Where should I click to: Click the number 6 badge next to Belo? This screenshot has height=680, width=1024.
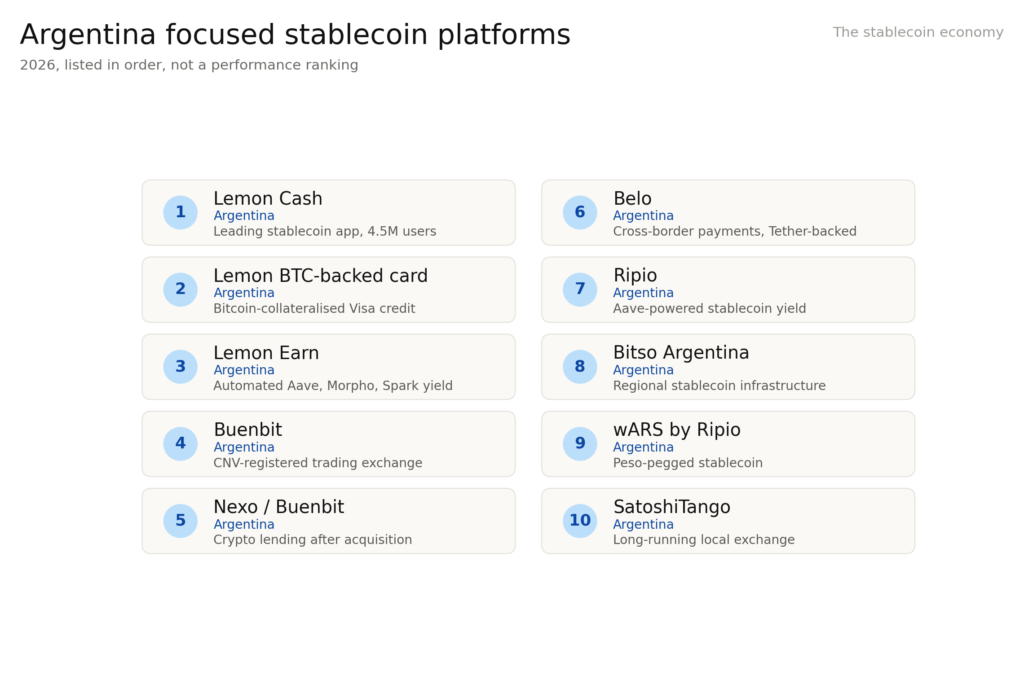pyautogui.click(x=580, y=212)
